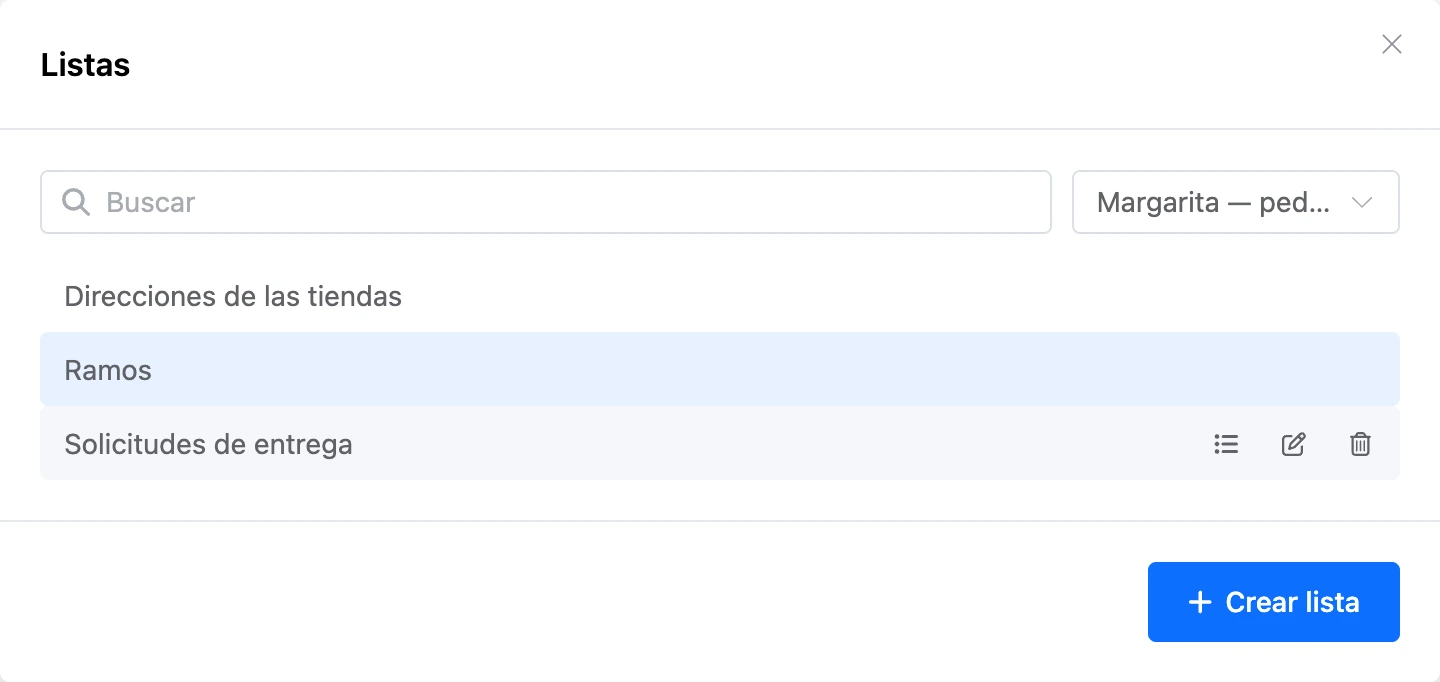Select the Direcciones de las tiendas list
Image resolution: width=1440 pixels, height=682 pixels.
pos(720,296)
